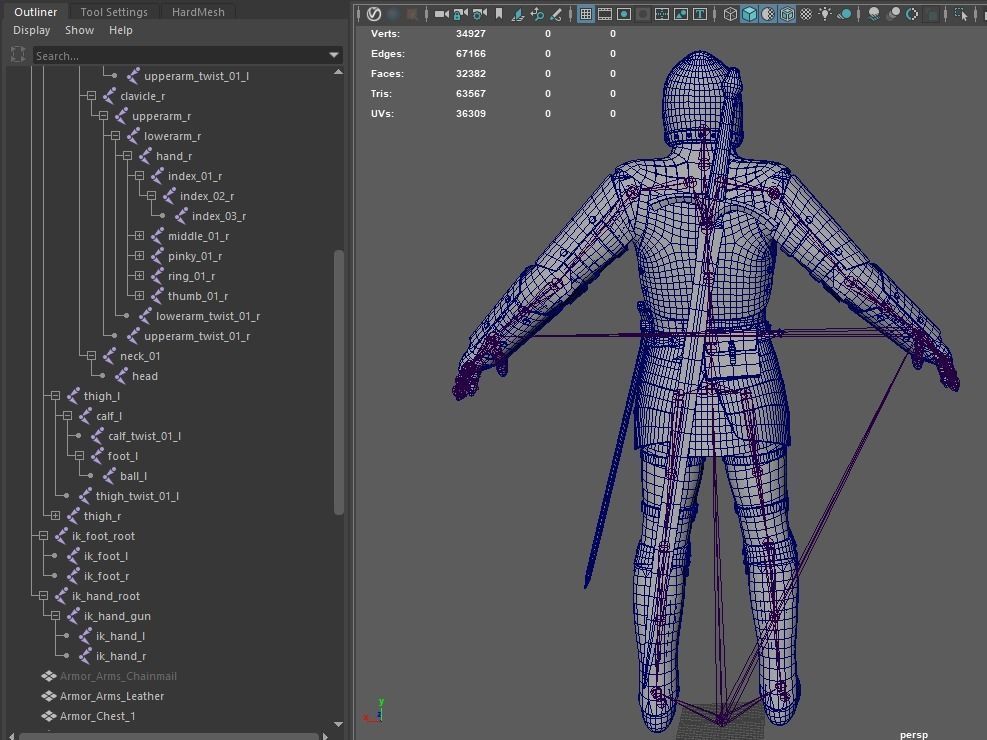This screenshot has height=740, width=987.
Task: Open the outliner Help menu
Action: 120,30
